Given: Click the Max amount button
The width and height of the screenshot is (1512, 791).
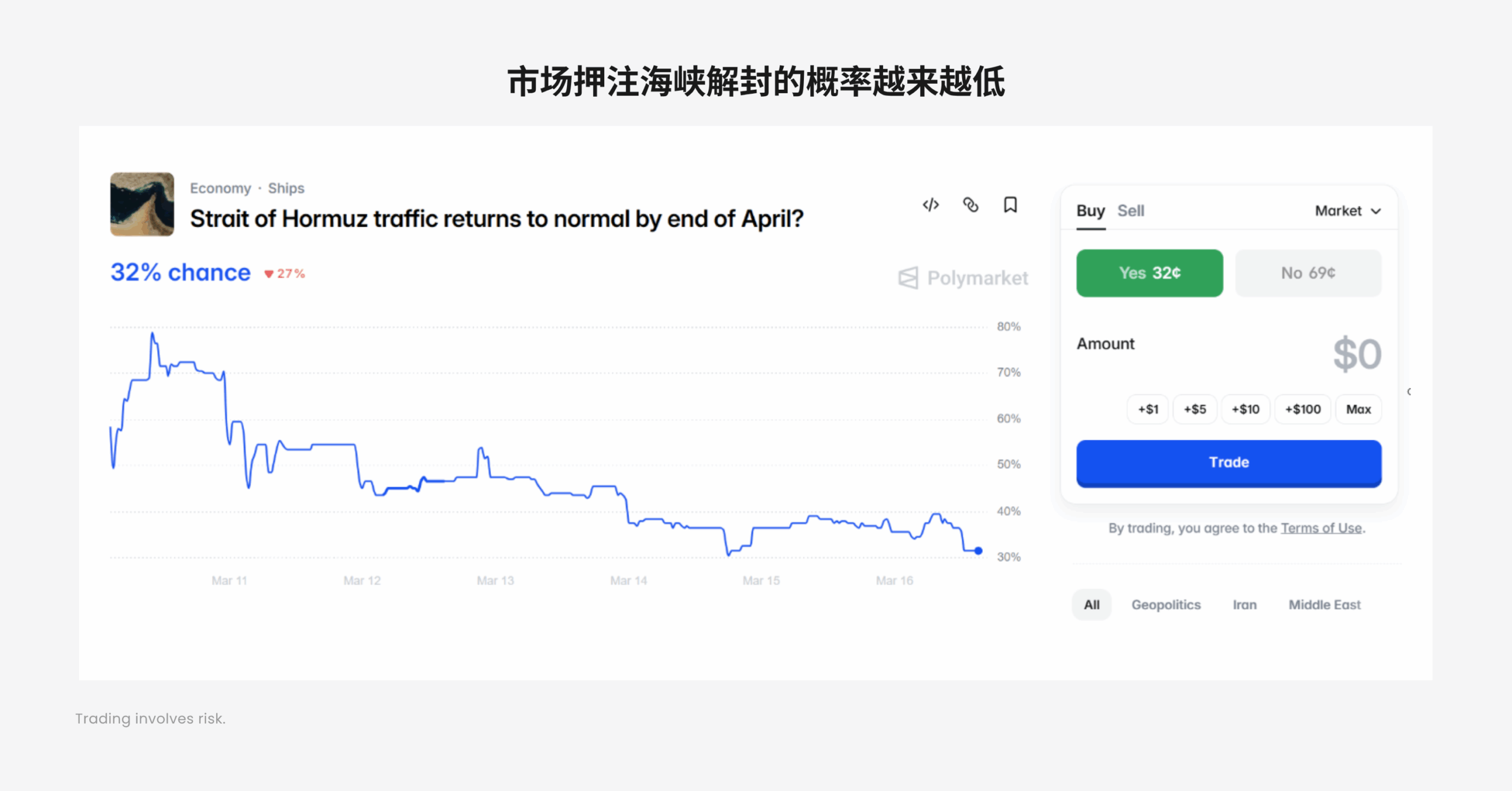Looking at the screenshot, I should [x=1358, y=409].
